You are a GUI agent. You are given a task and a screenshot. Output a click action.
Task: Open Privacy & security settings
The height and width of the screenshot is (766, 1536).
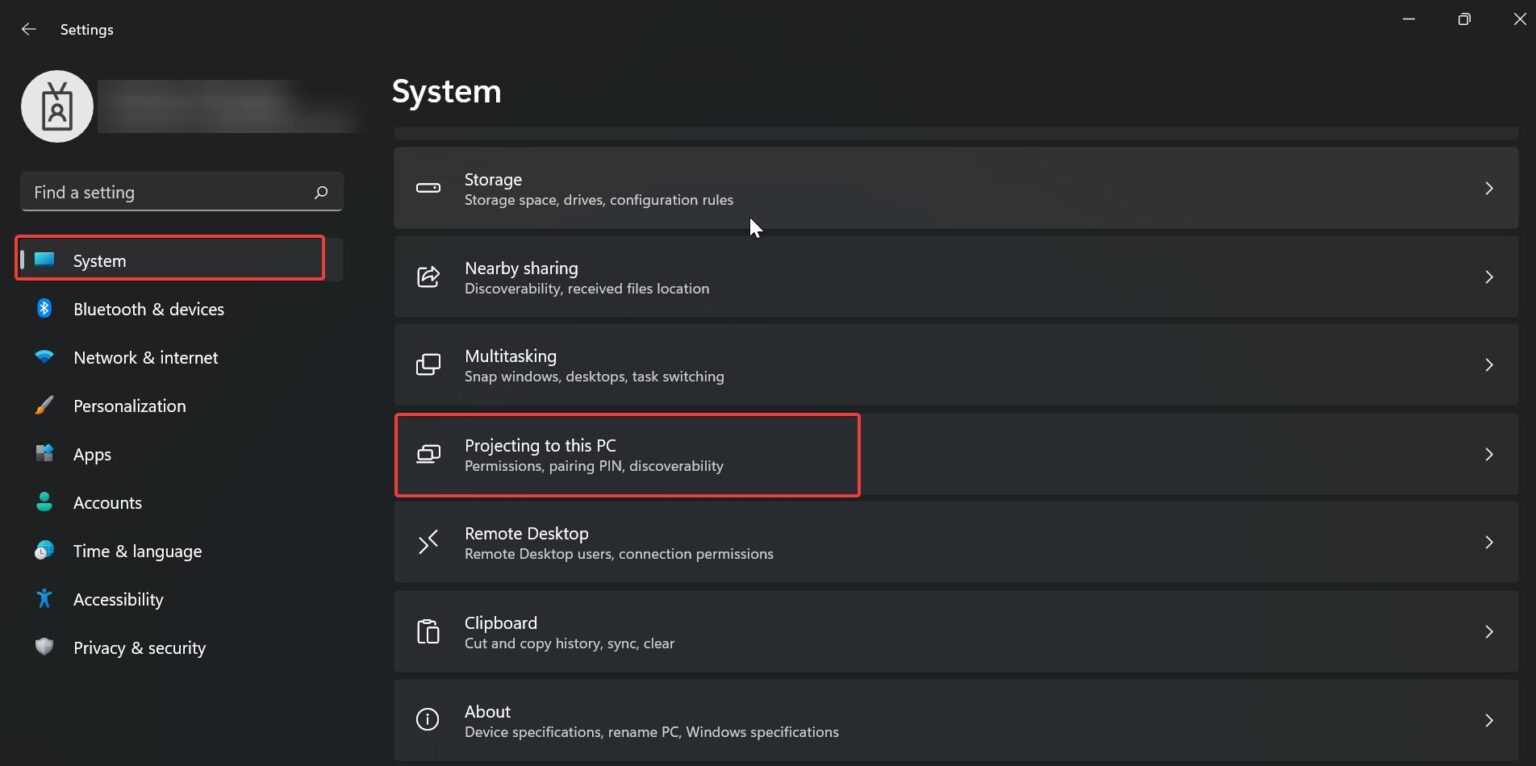[139, 647]
